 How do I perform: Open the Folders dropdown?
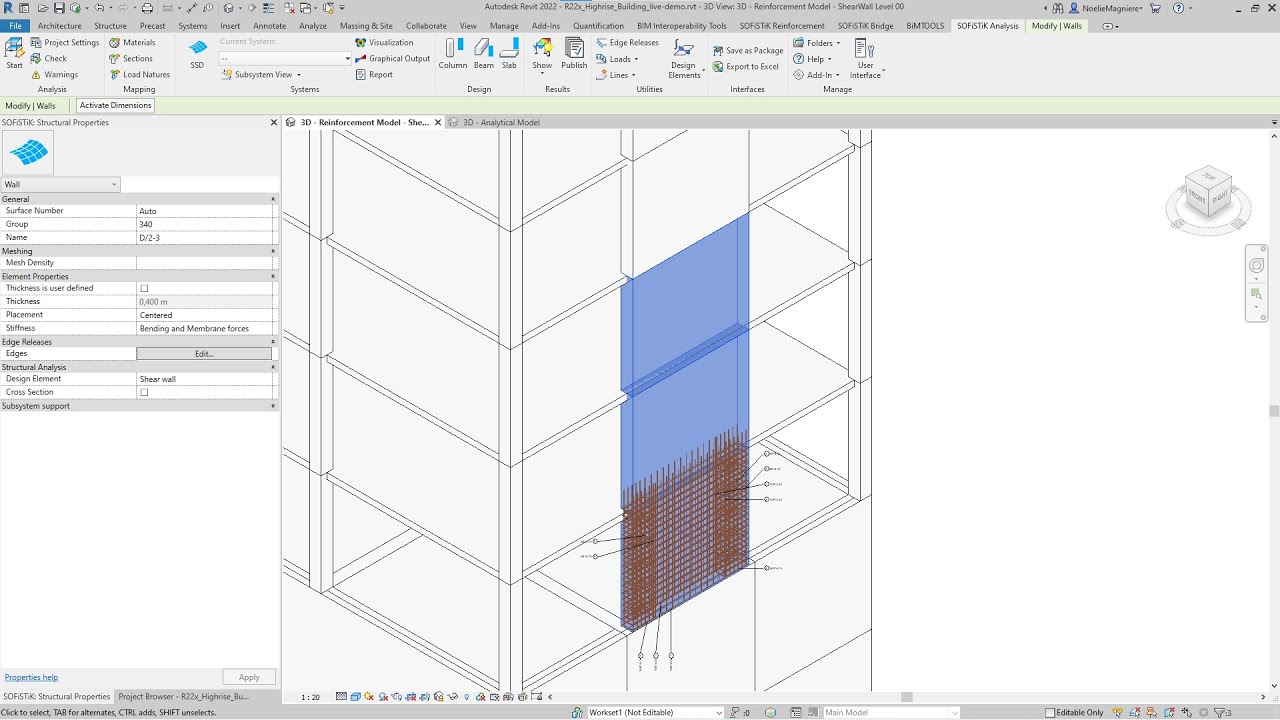point(816,43)
